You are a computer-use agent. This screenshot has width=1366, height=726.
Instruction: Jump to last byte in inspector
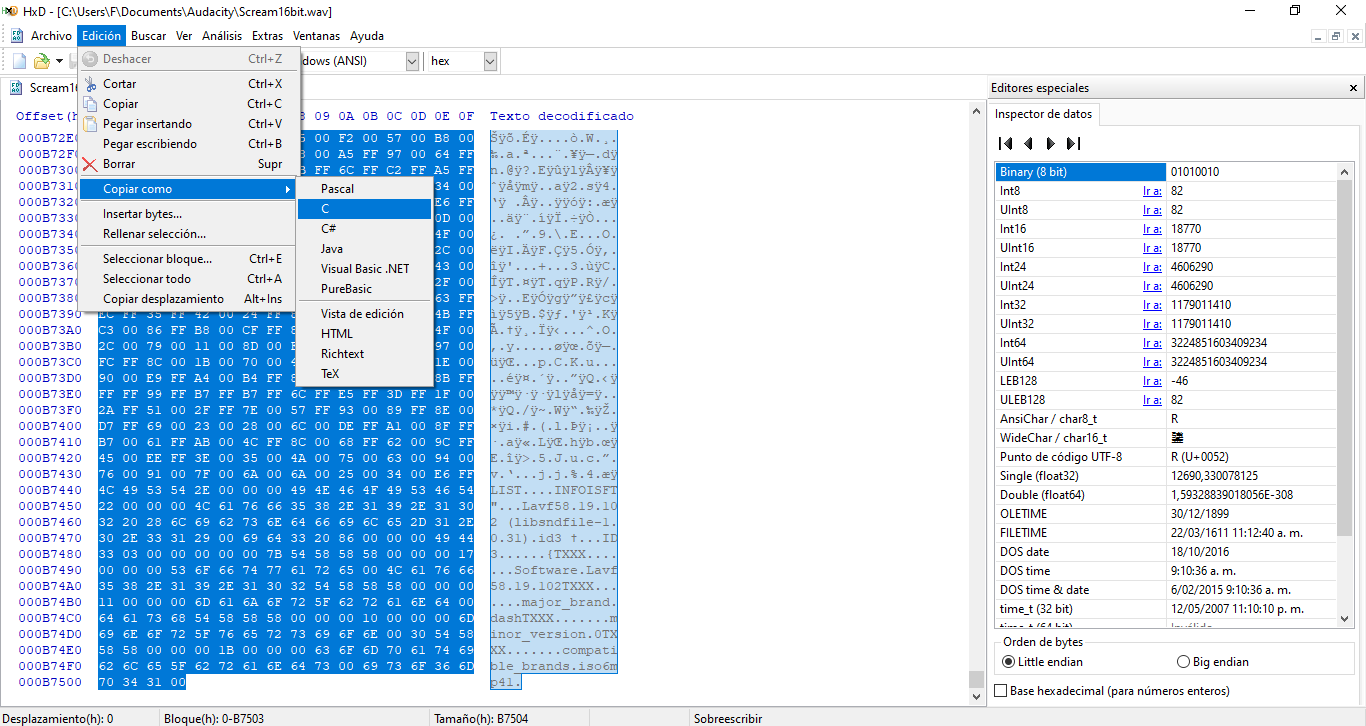[x=1073, y=144]
